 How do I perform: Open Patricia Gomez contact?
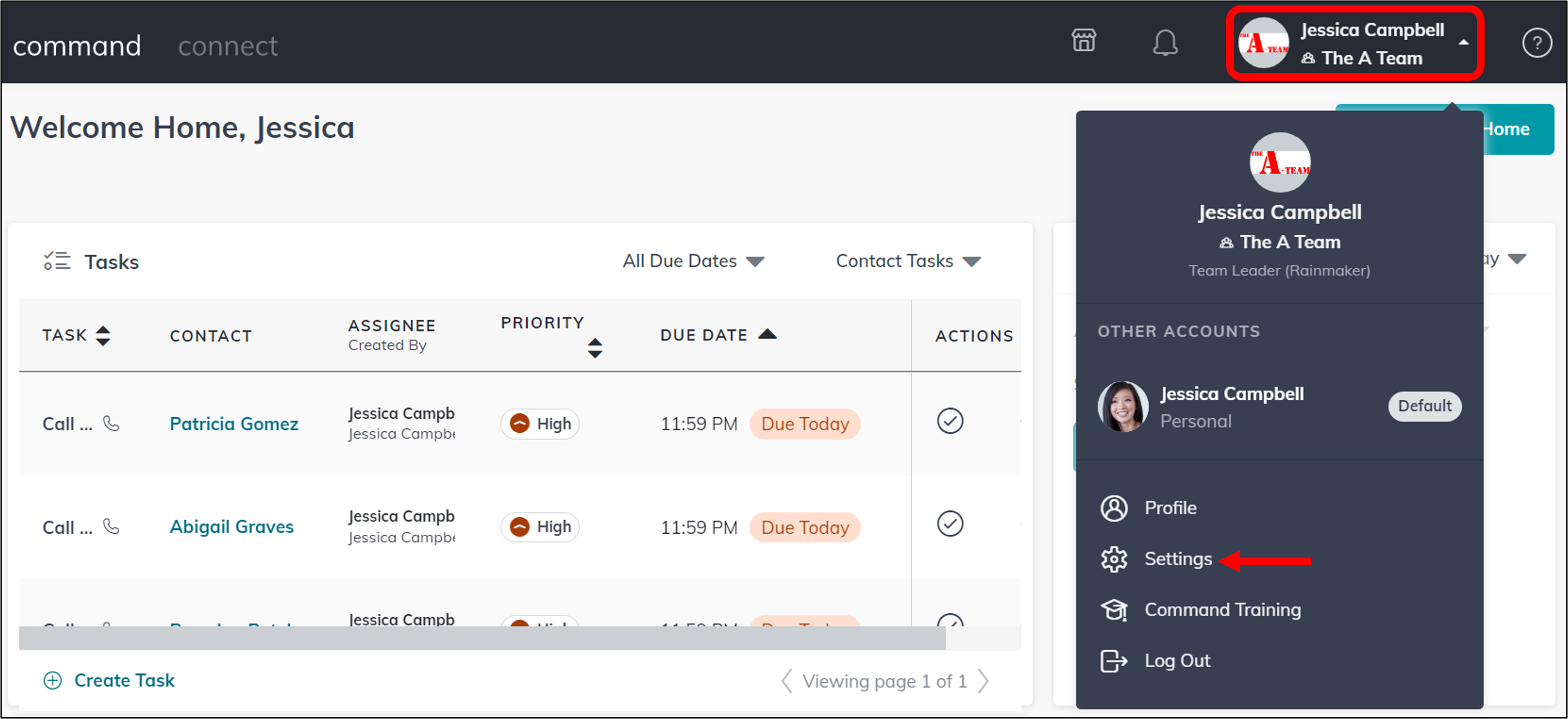point(234,424)
